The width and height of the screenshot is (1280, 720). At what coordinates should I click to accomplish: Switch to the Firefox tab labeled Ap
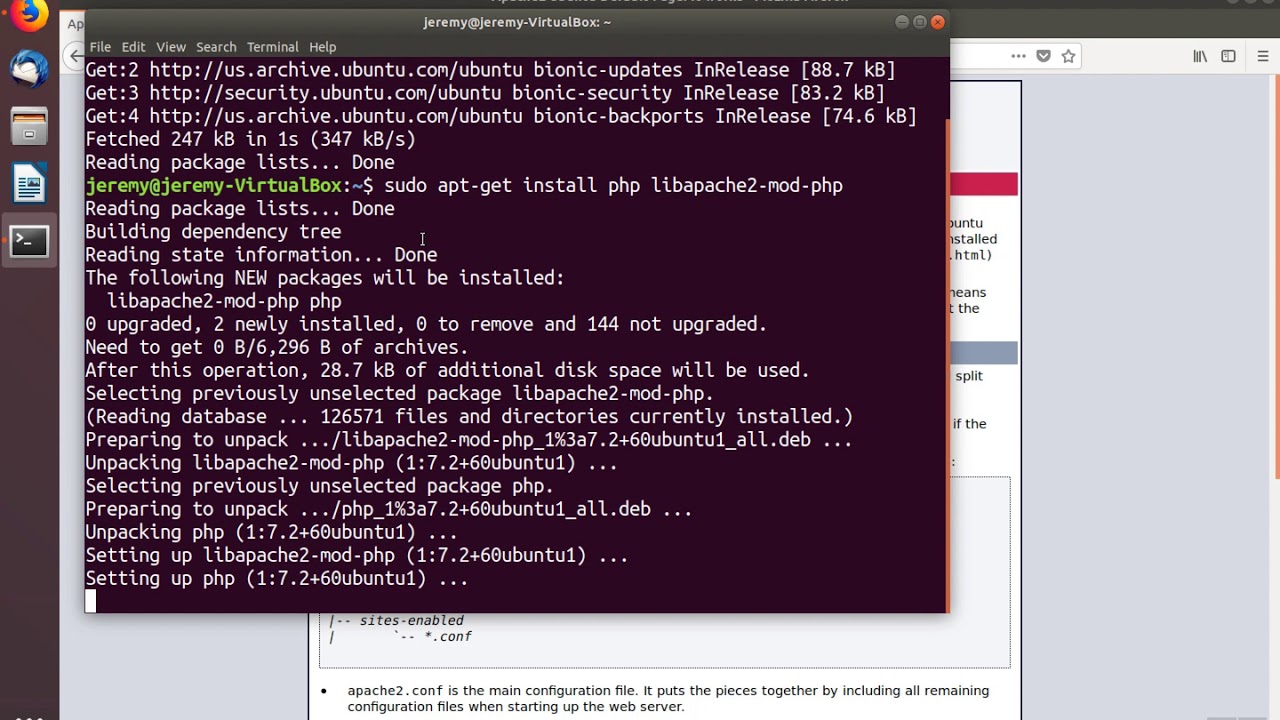point(75,23)
